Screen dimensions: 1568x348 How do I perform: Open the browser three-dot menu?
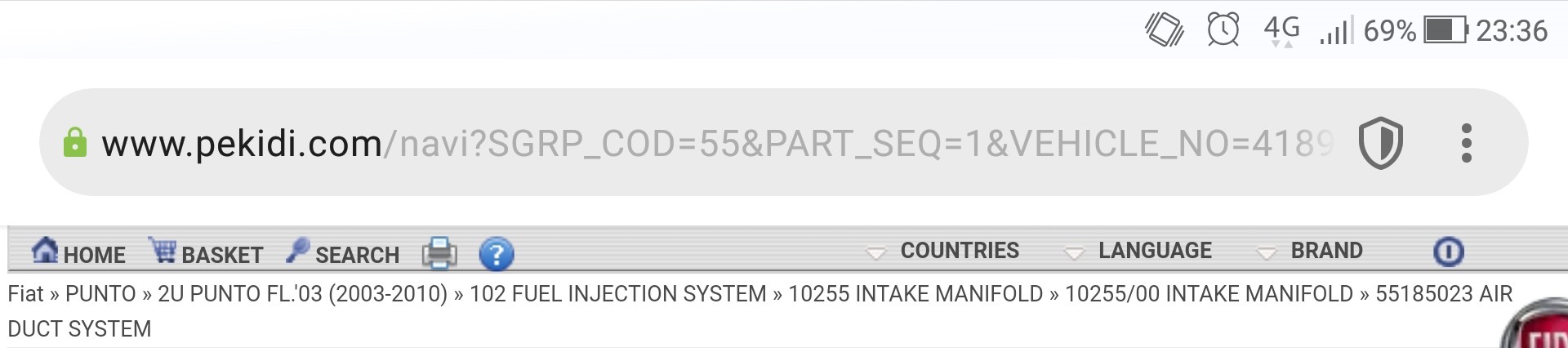pos(1467,143)
